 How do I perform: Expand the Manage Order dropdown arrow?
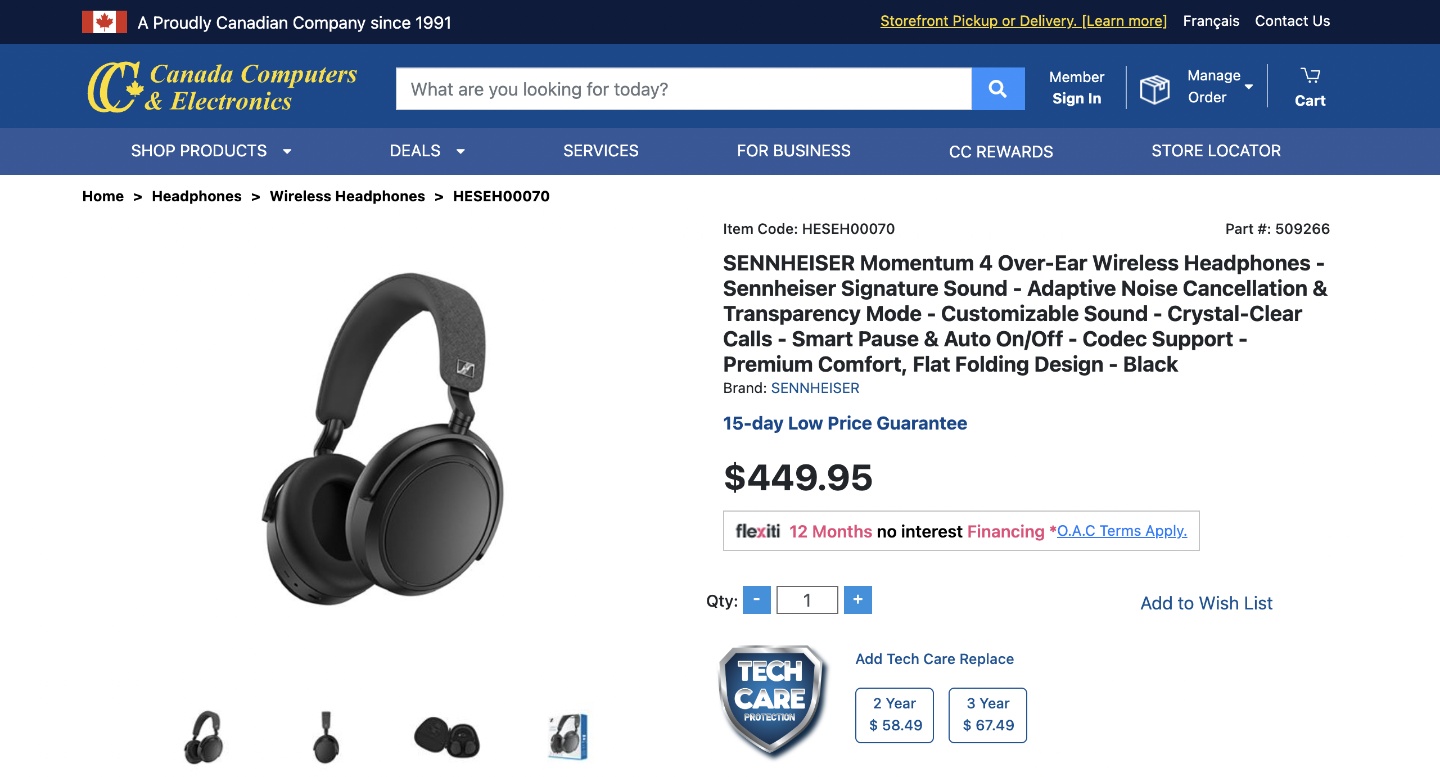(x=1248, y=88)
